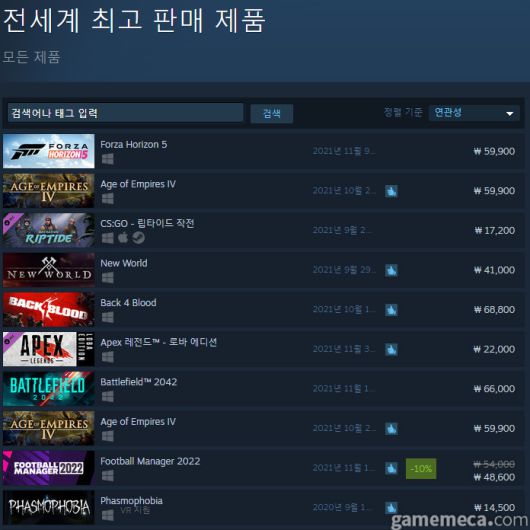This screenshot has width=530, height=530.
Task: Click the 검색 search button
Action: 272,114
